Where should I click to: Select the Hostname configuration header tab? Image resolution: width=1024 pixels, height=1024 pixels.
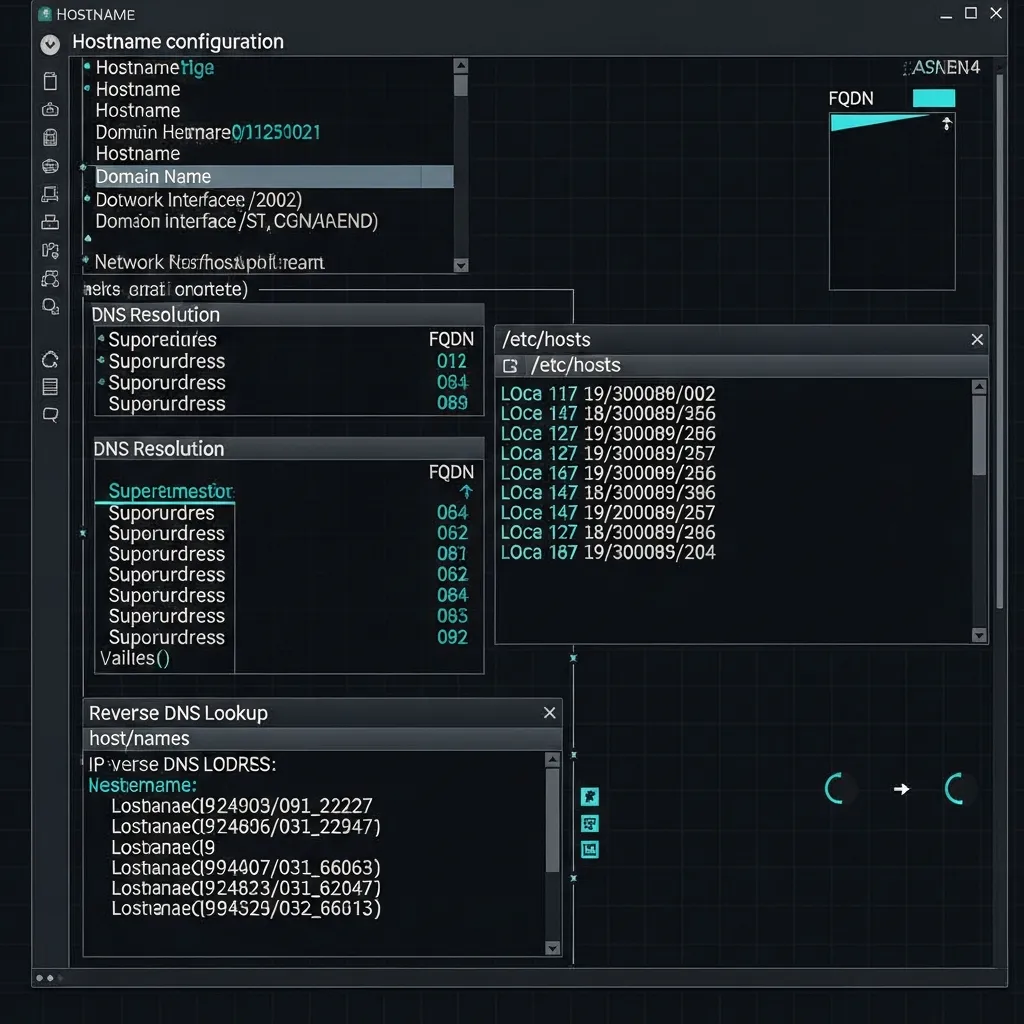[177, 42]
